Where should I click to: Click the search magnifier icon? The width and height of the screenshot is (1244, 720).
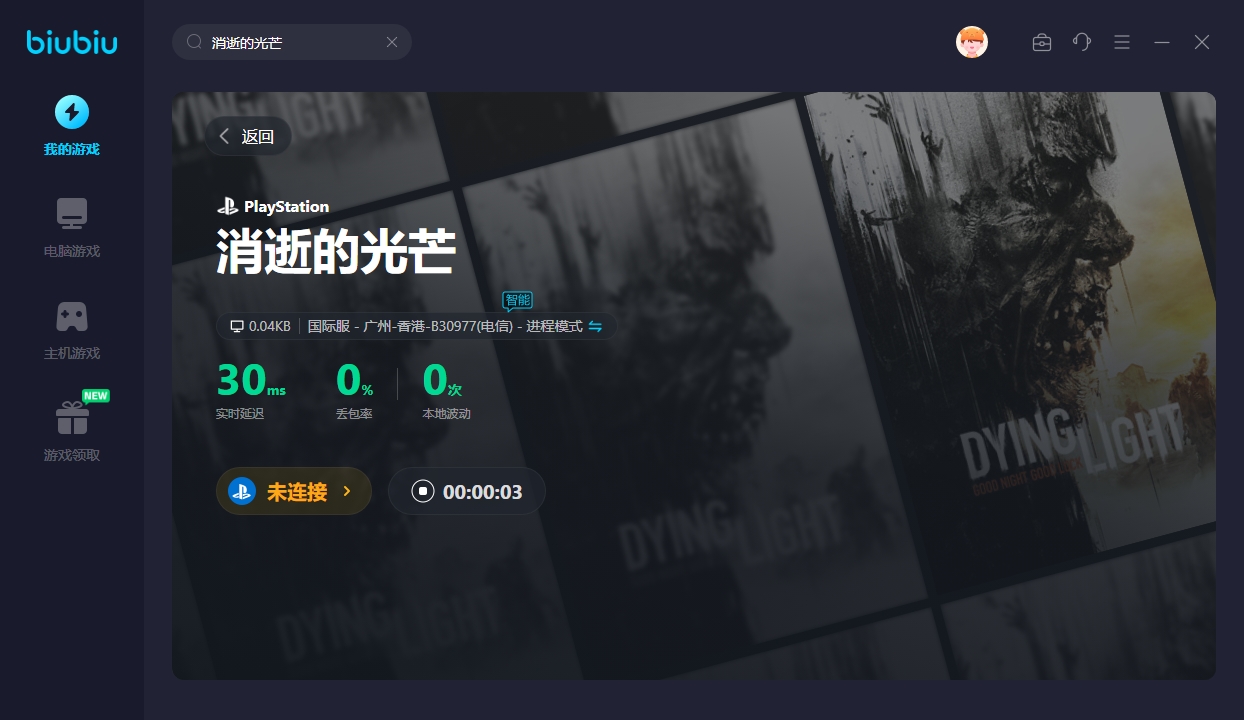[x=195, y=42]
